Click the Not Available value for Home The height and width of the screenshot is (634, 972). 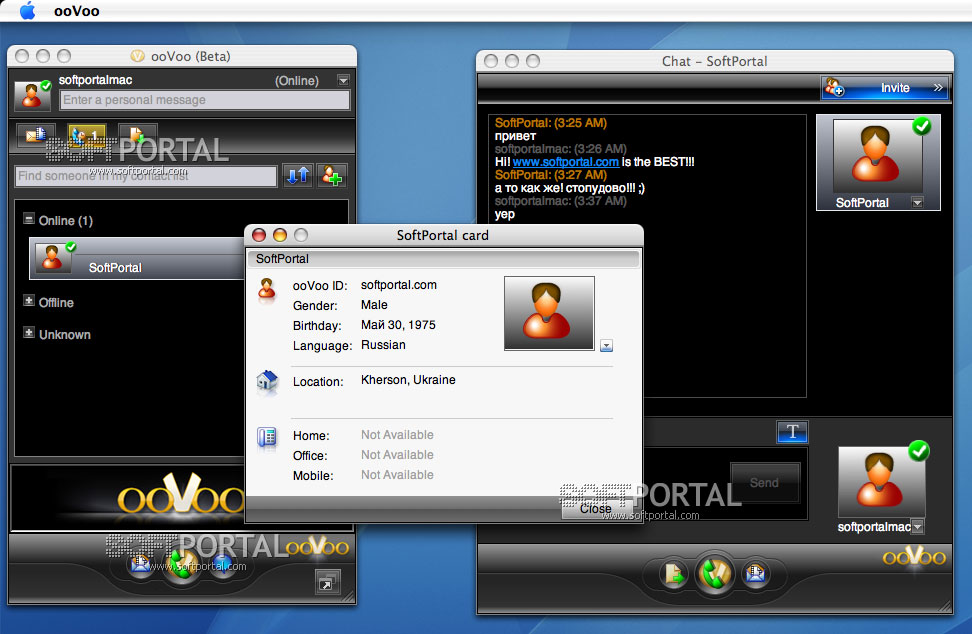(397, 435)
